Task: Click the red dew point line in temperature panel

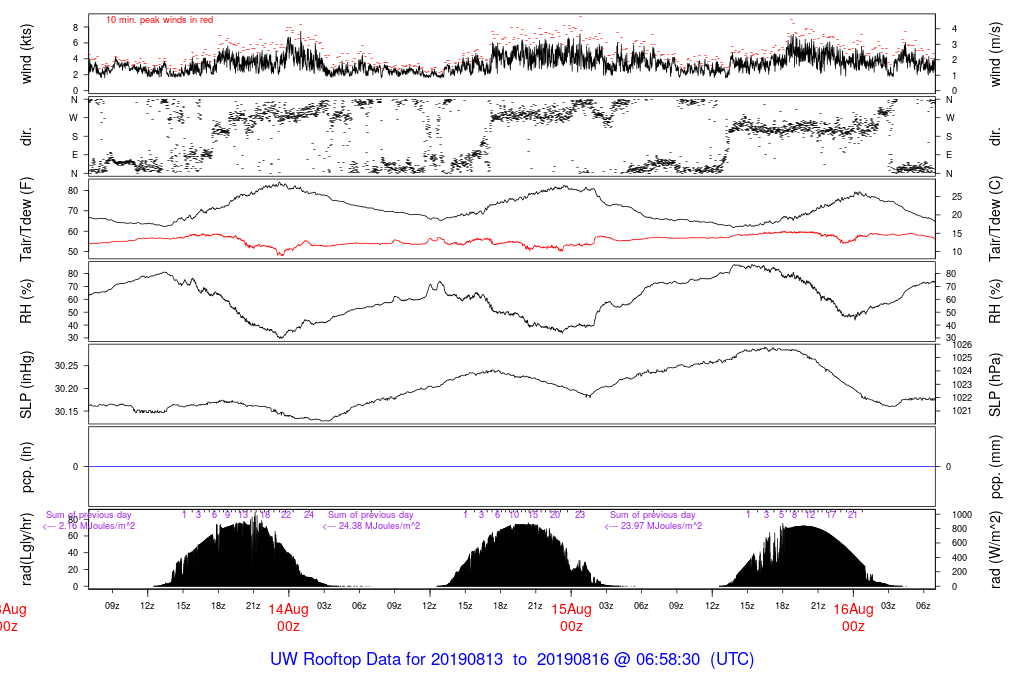Action: coord(512,241)
